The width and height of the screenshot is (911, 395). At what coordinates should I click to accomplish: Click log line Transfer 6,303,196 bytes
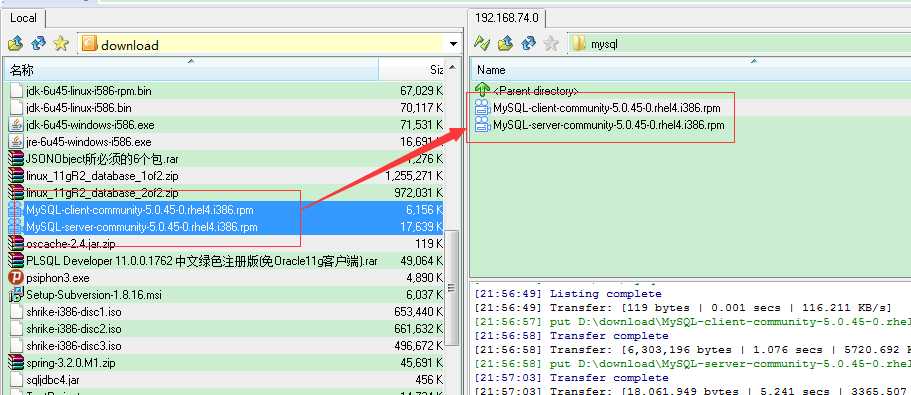pos(692,350)
